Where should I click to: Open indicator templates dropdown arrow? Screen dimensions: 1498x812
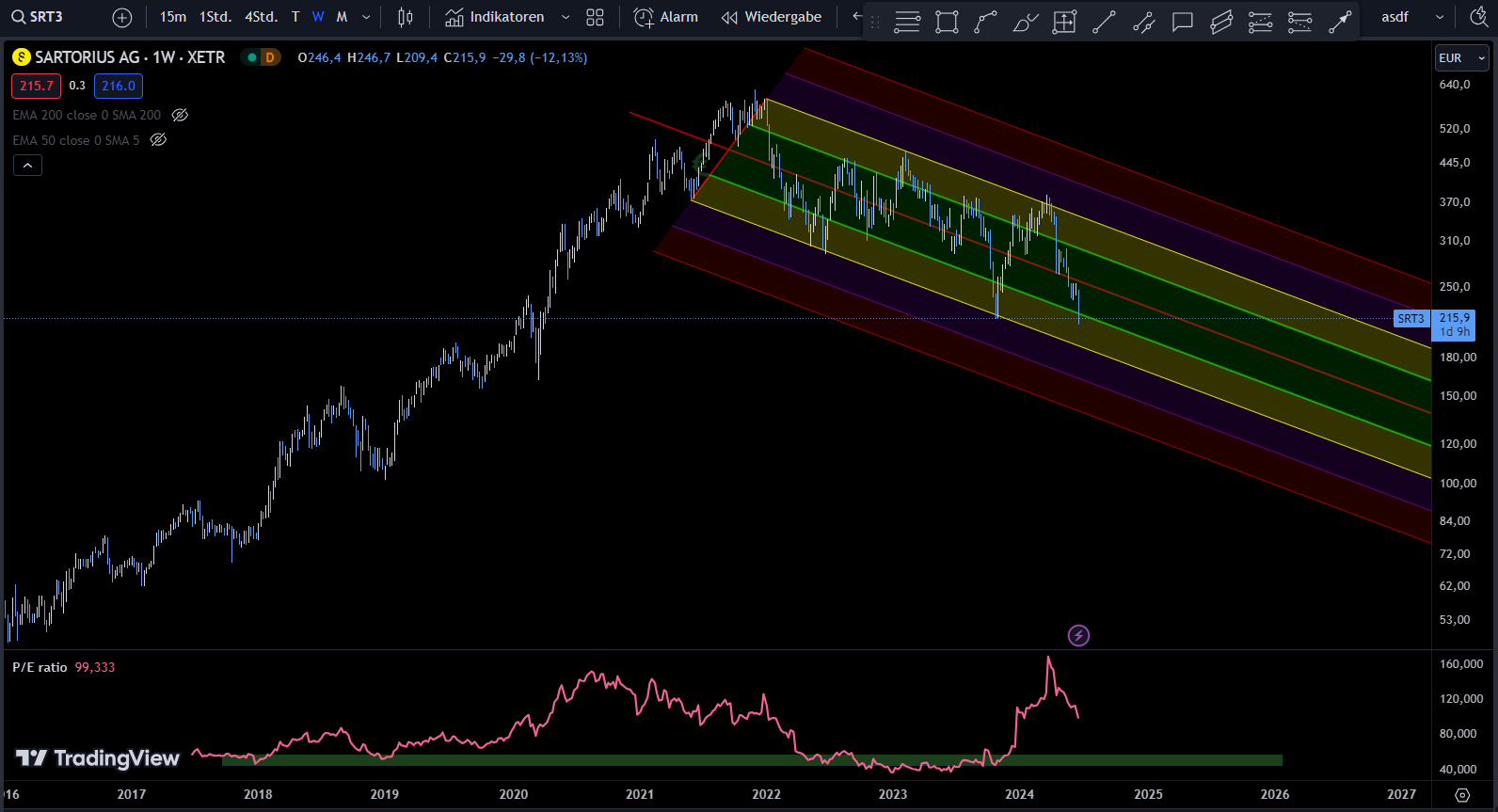click(x=566, y=17)
